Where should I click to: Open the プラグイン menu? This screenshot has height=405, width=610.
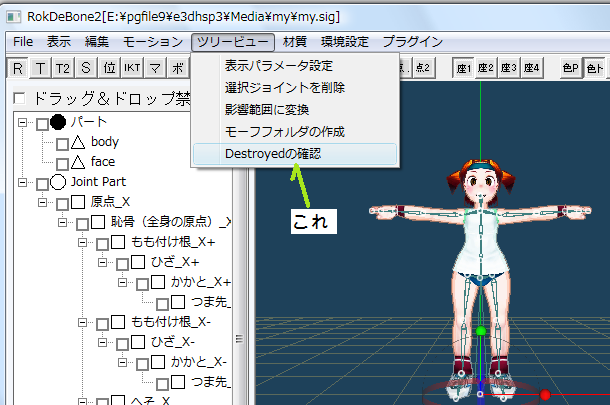click(x=412, y=41)
